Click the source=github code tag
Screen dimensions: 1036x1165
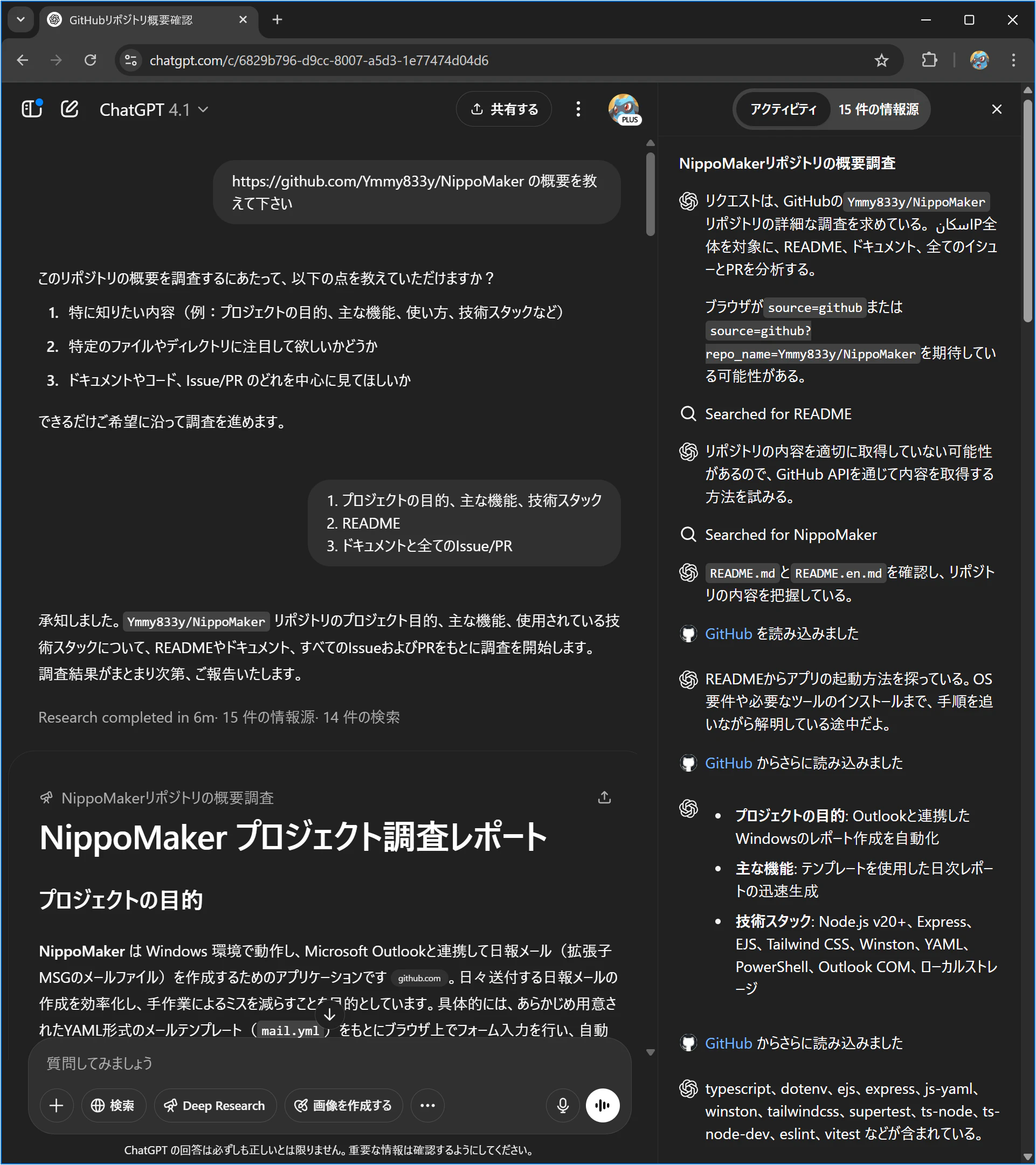tap(815, 308)
